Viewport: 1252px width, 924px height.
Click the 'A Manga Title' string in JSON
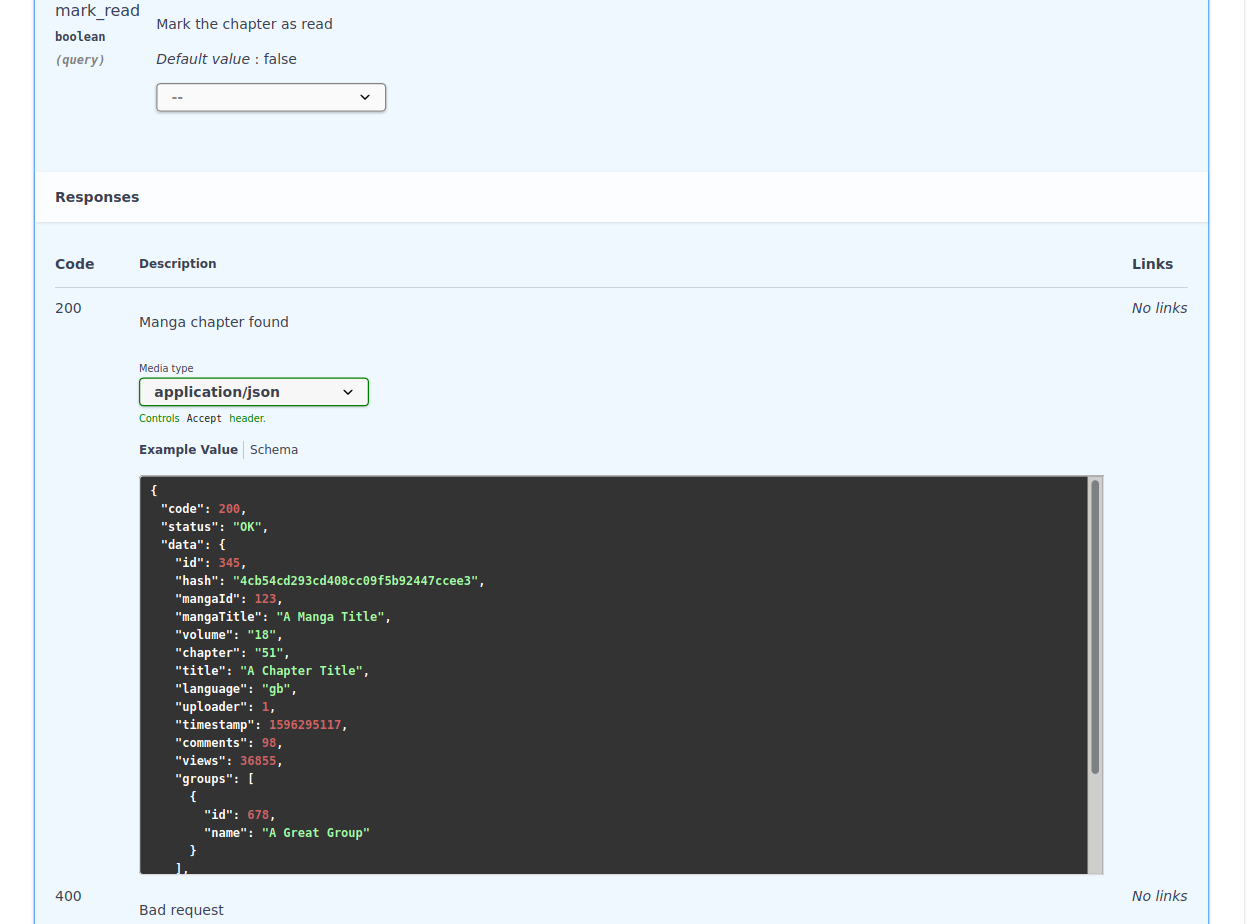pyautogui.click(x=330, y=617)
